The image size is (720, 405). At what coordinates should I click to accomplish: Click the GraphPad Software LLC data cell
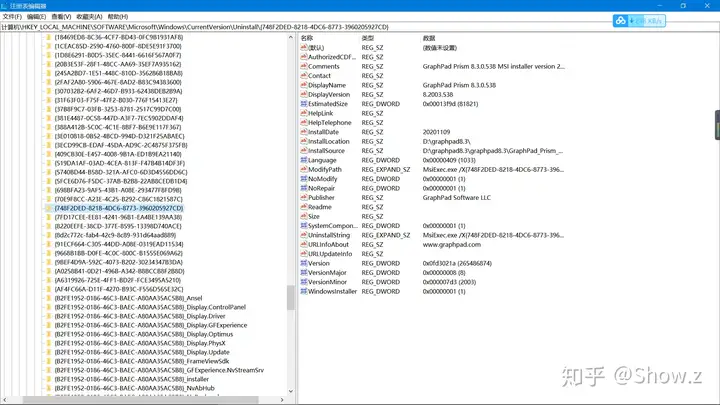456,197
